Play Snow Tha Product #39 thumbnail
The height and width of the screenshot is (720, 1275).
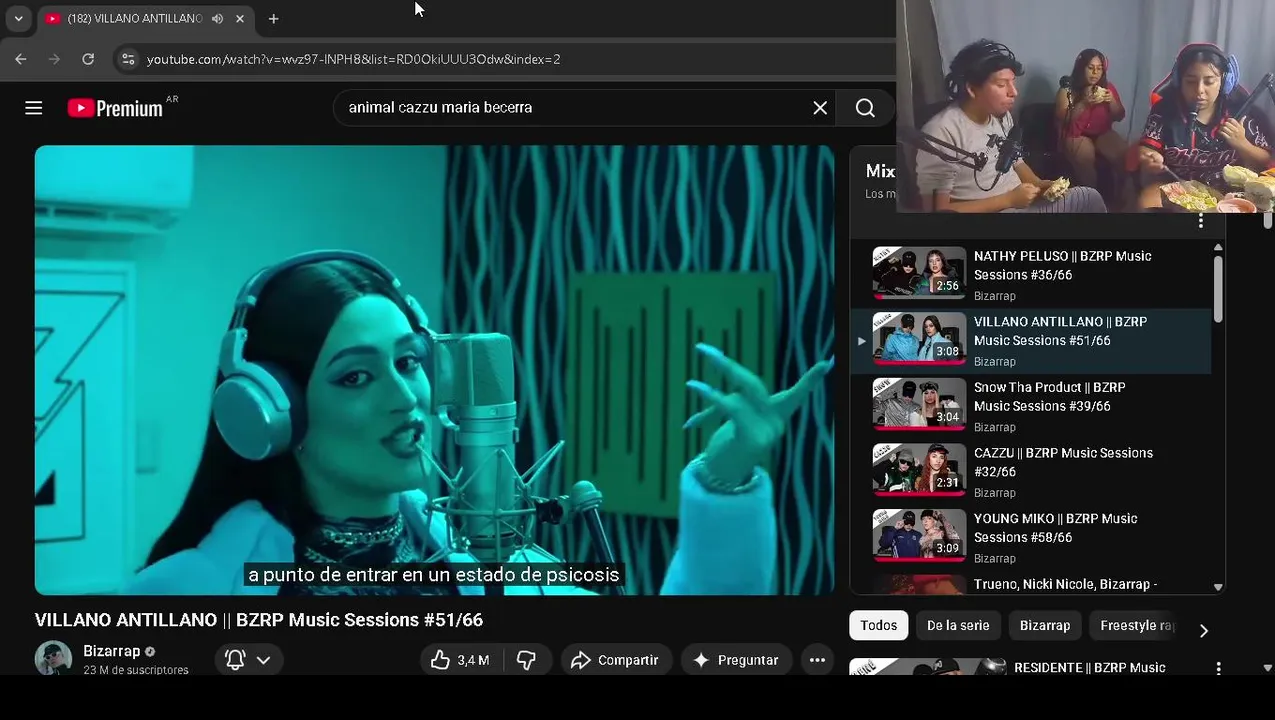click(919, 404)
